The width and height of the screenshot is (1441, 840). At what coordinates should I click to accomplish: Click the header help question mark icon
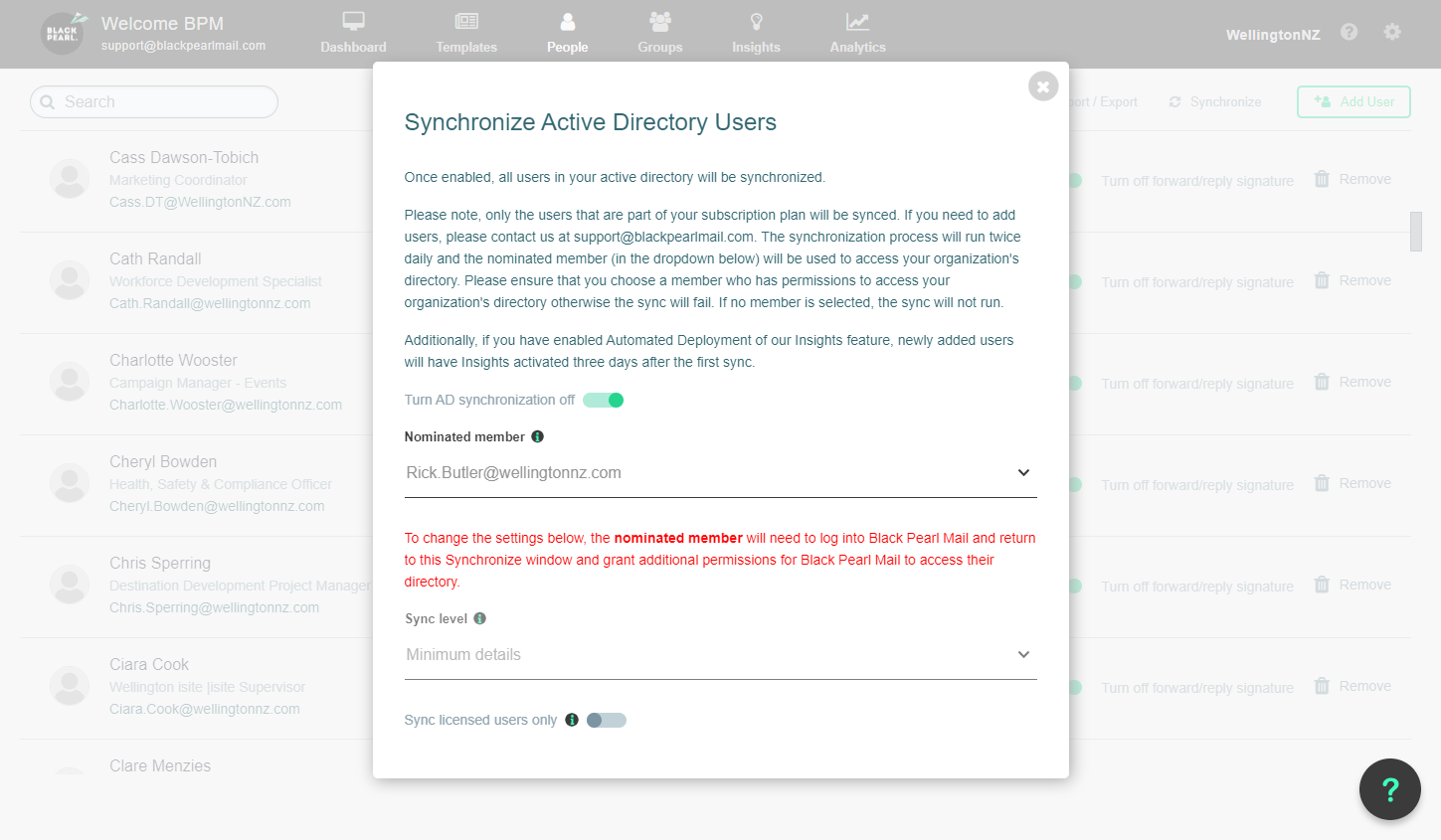(1349, 31)
